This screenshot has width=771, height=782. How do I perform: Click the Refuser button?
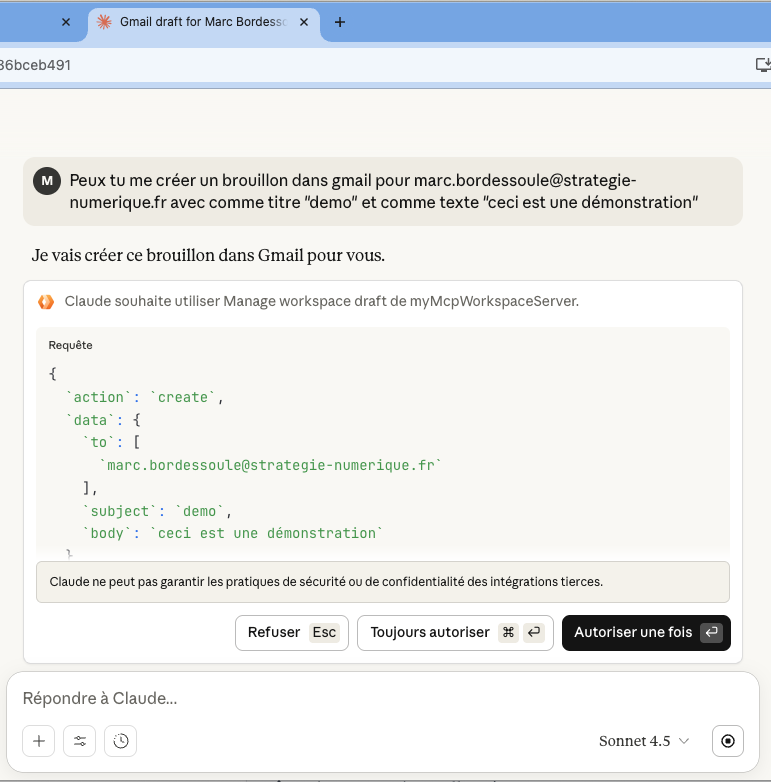tap(292, 633)
